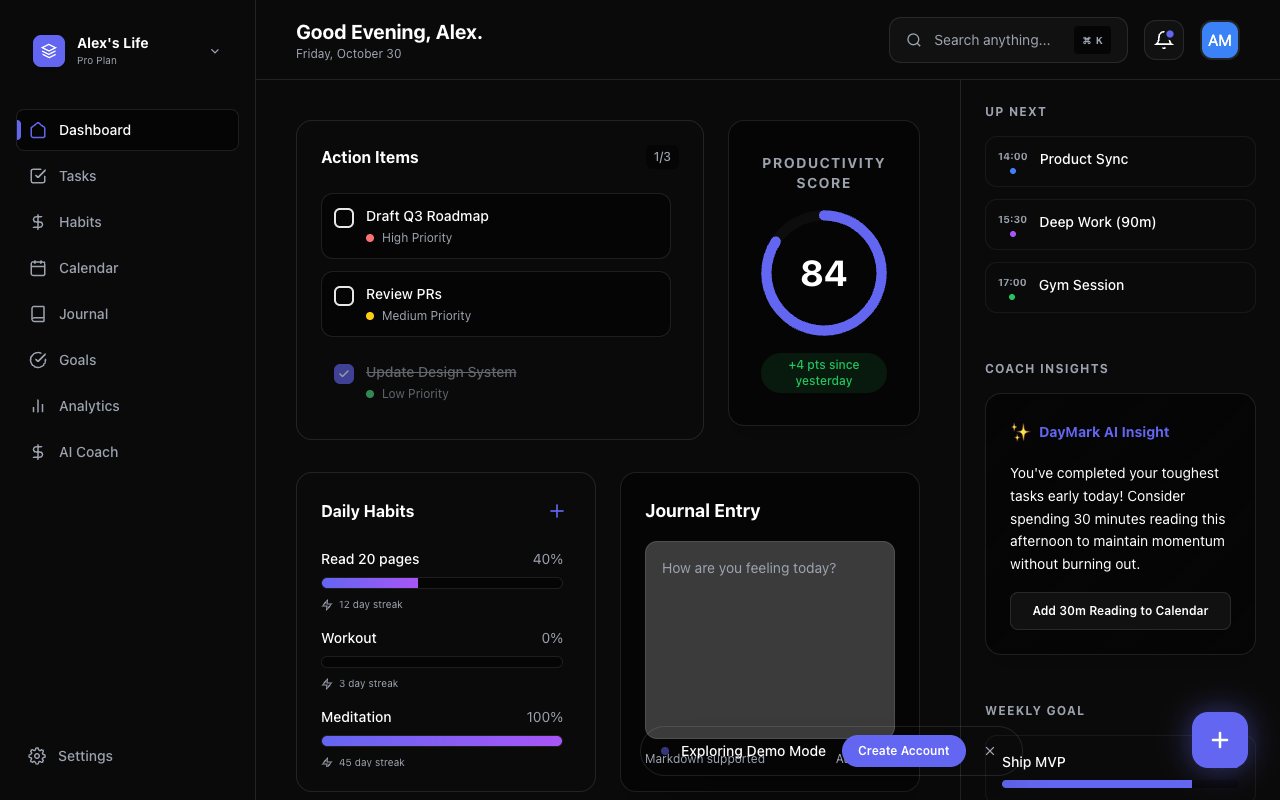Screen dimensions: 1280x800
Task: Click the Goals circle-check icon
Action: (38, 360)
